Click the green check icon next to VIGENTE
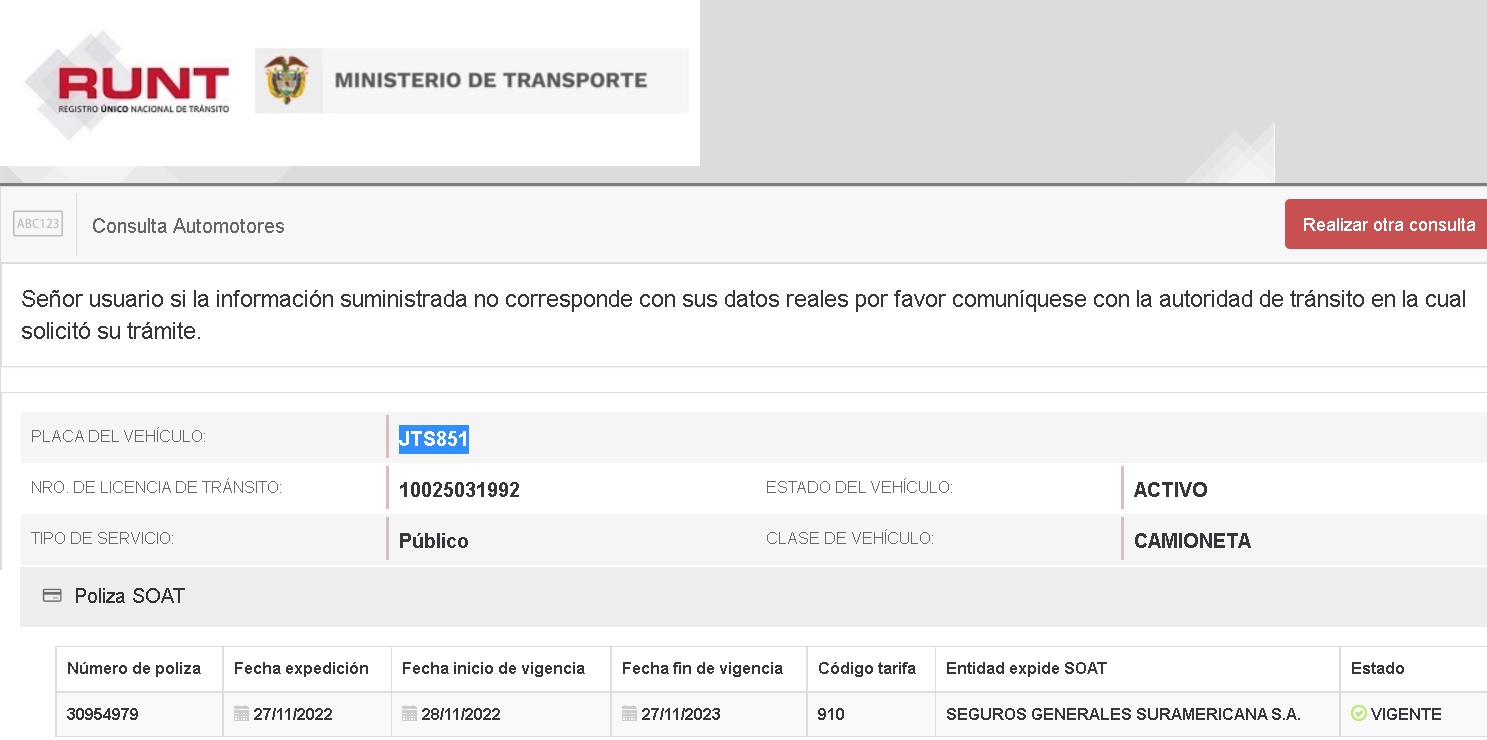1487x740 pixels. click(x=1358, y=714)
